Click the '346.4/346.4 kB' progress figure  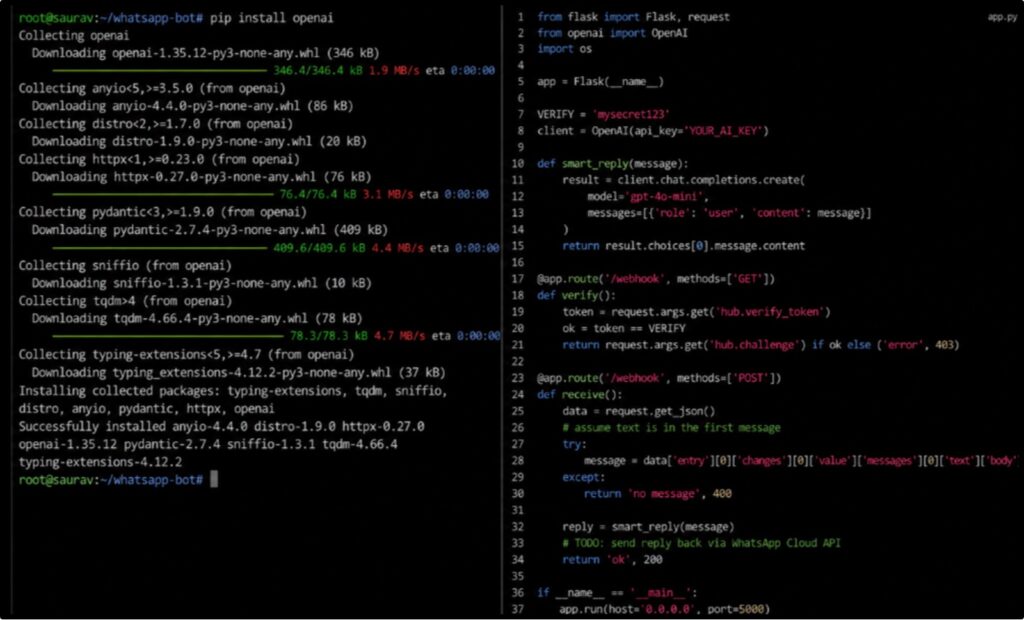pyautogui.click(x=318, y=71)
